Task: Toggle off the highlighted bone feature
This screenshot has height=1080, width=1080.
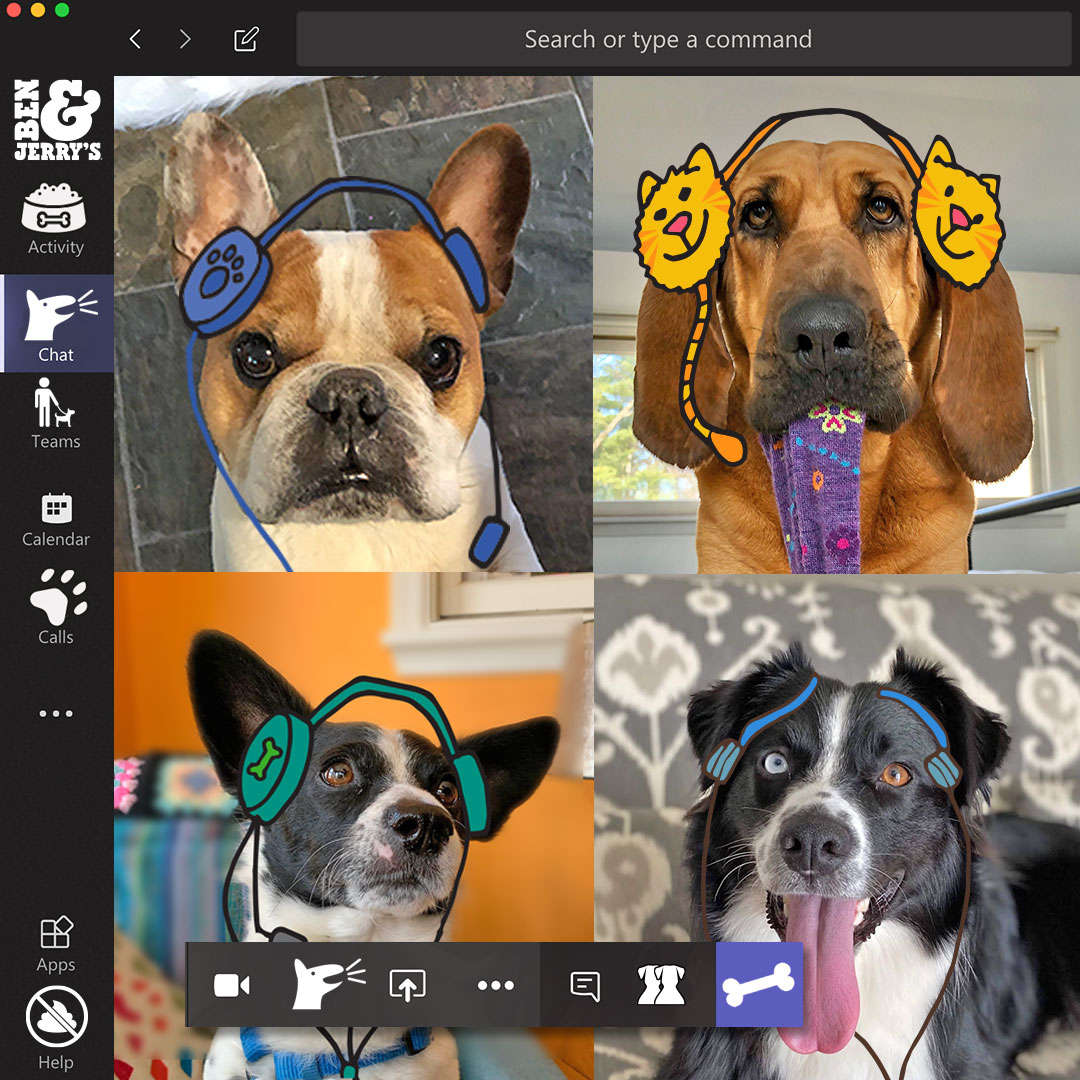Action: 760,985
